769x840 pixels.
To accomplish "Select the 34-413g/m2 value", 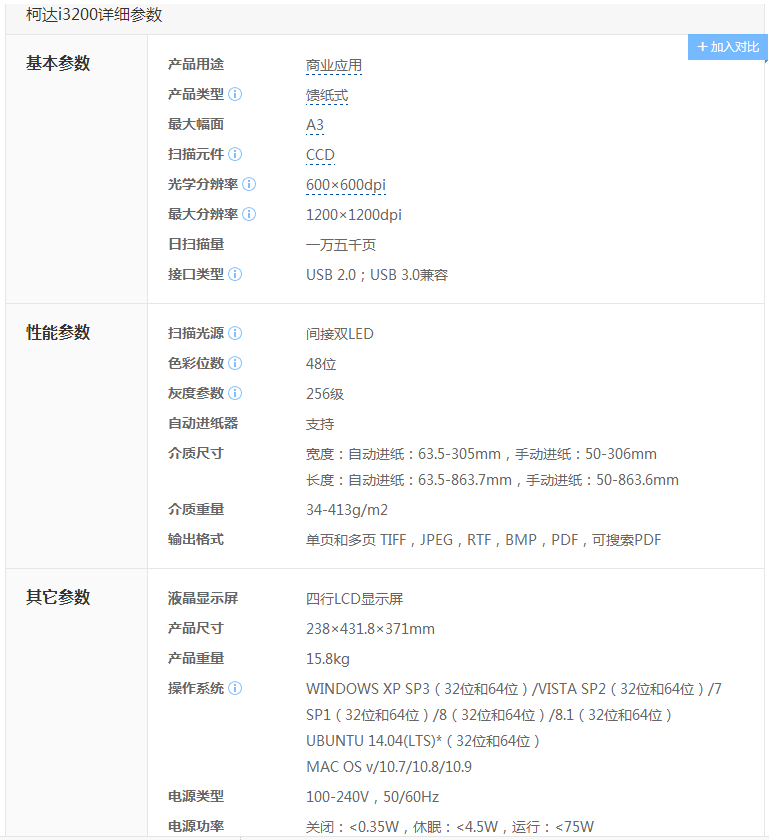I will coord(347,509).
